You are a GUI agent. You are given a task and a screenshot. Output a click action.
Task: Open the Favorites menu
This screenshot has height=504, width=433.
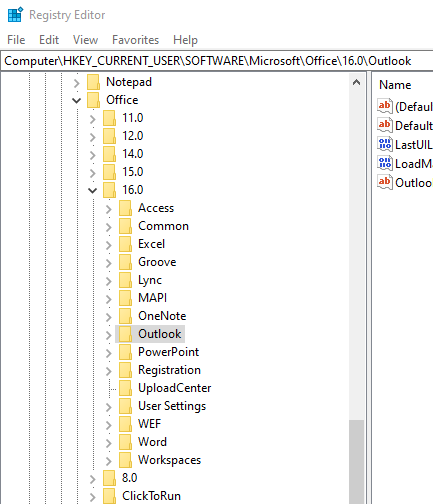tap(135, 40)
